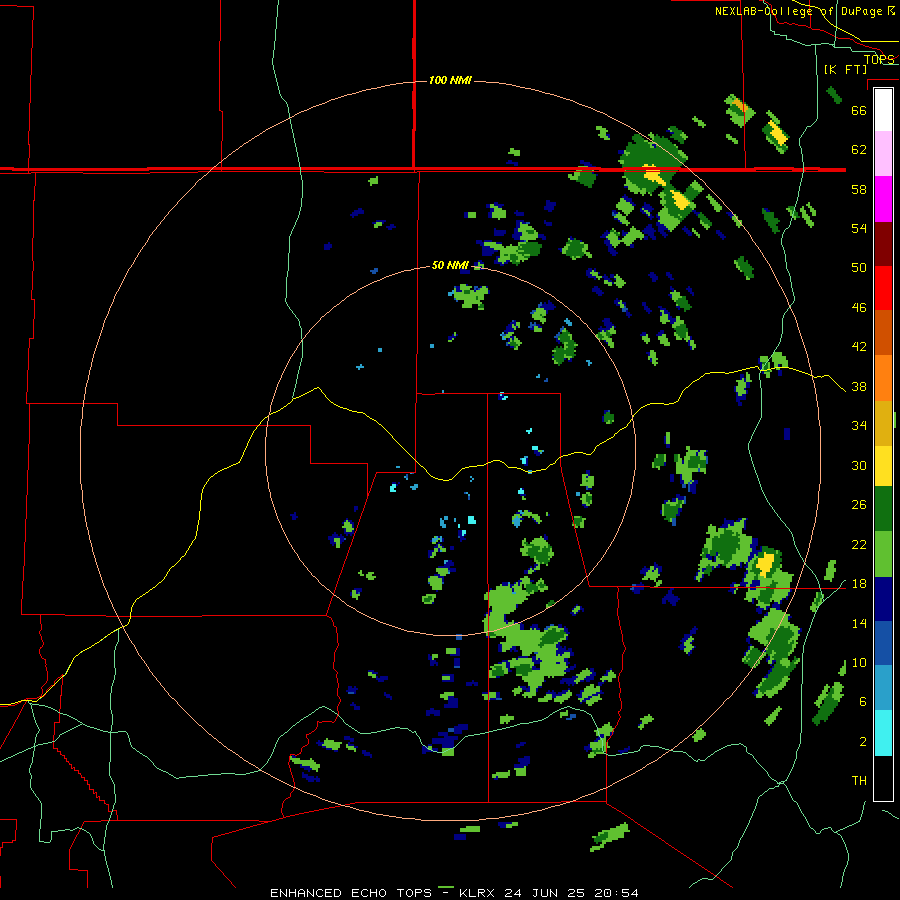This screenshot has height=900, width=900.
Task: Click the 50 NMI range ring label
Action: tap(450, 265)
